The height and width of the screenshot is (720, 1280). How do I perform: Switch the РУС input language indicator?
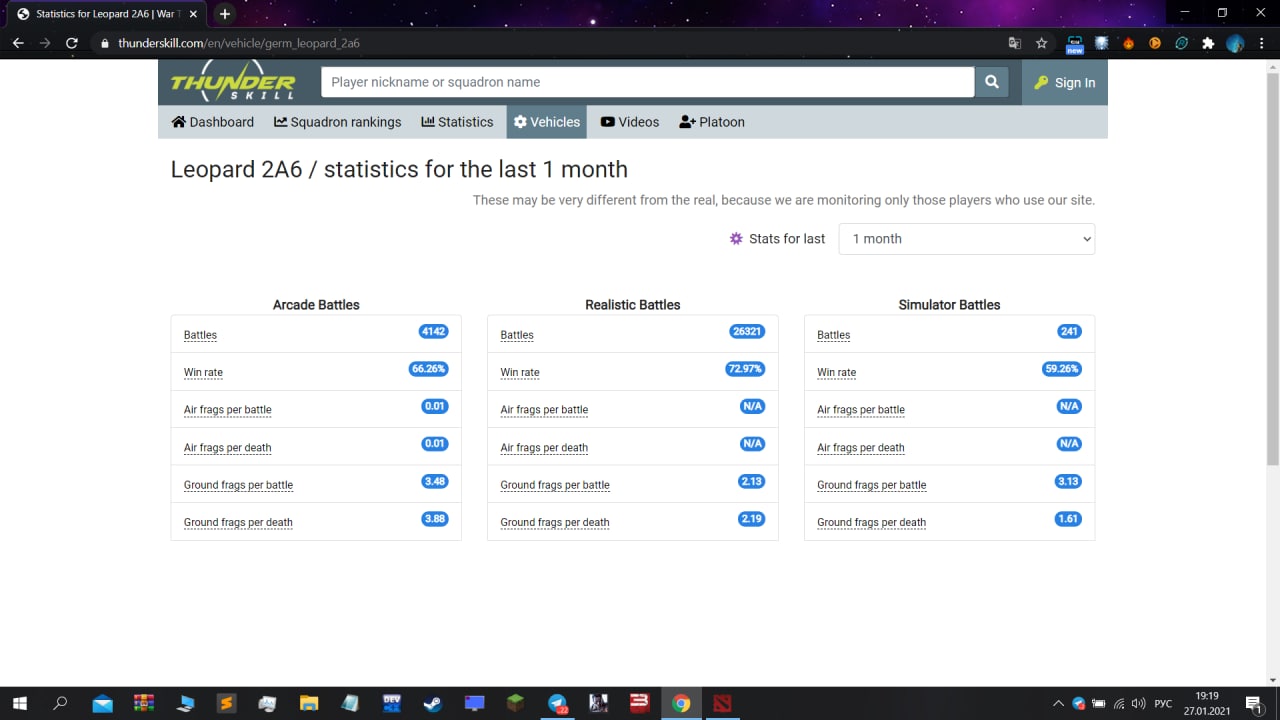[1163, 703]
